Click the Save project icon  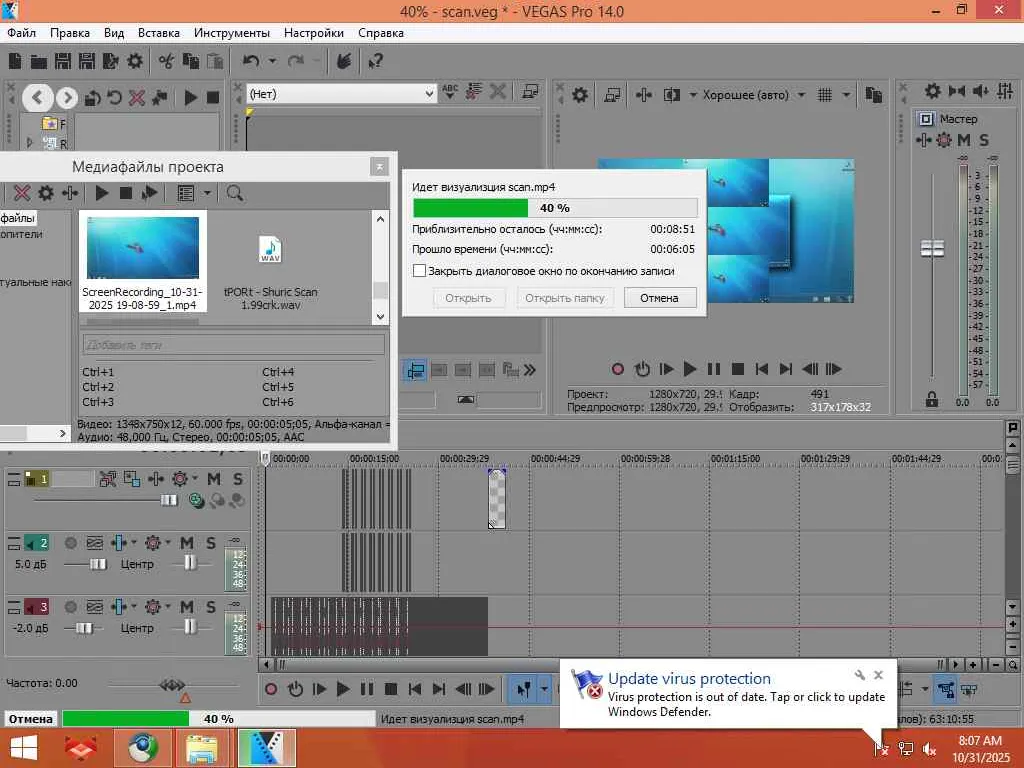coord(63,61)
